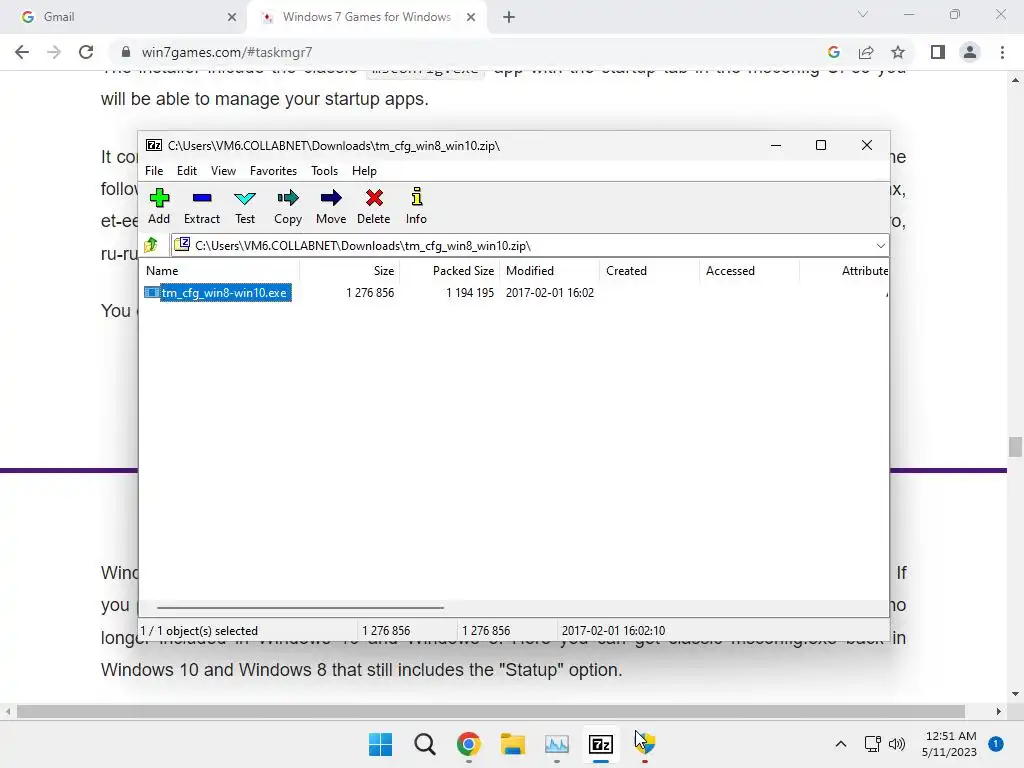Click the Add toolbar button in 7-Zip
This screenshot has height=768, width=1024.
click(x=159, y=206)
